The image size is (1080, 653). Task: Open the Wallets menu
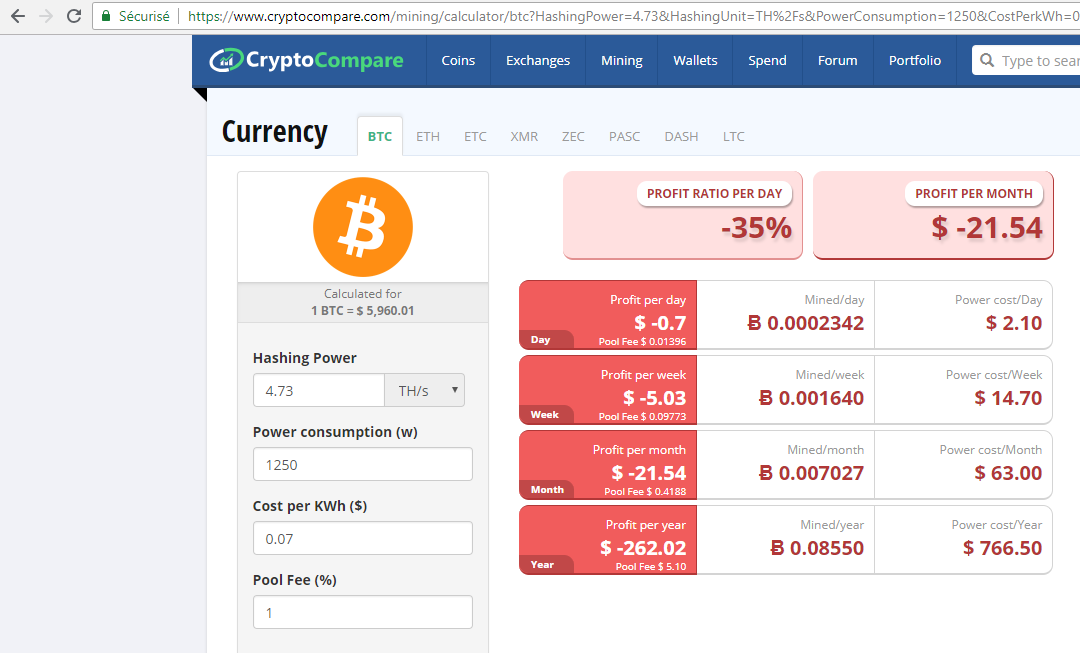coord(695,61)
